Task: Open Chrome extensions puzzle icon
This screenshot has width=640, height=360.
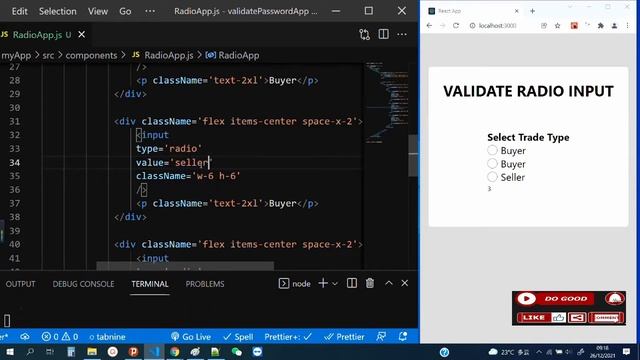Action: (x=600, y=25)
